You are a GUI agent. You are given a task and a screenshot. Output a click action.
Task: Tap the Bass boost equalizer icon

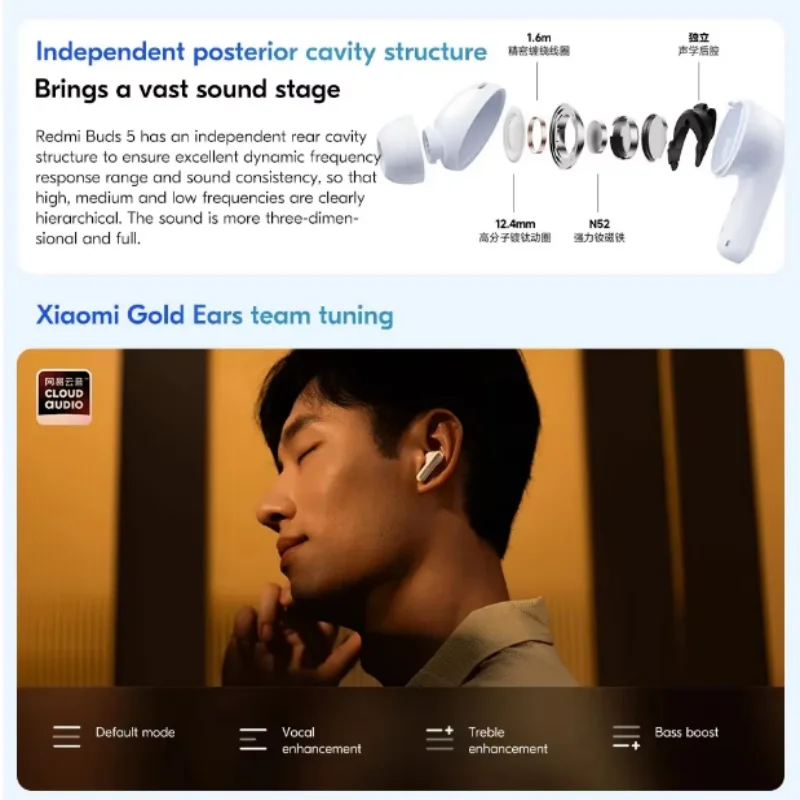coord(626,738)
